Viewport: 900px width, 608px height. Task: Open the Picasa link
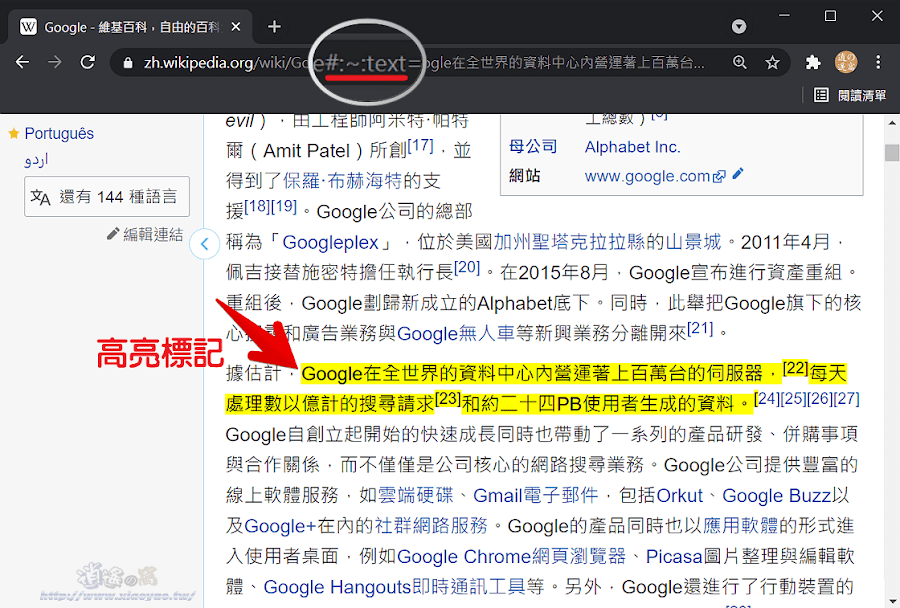[674, 556]
